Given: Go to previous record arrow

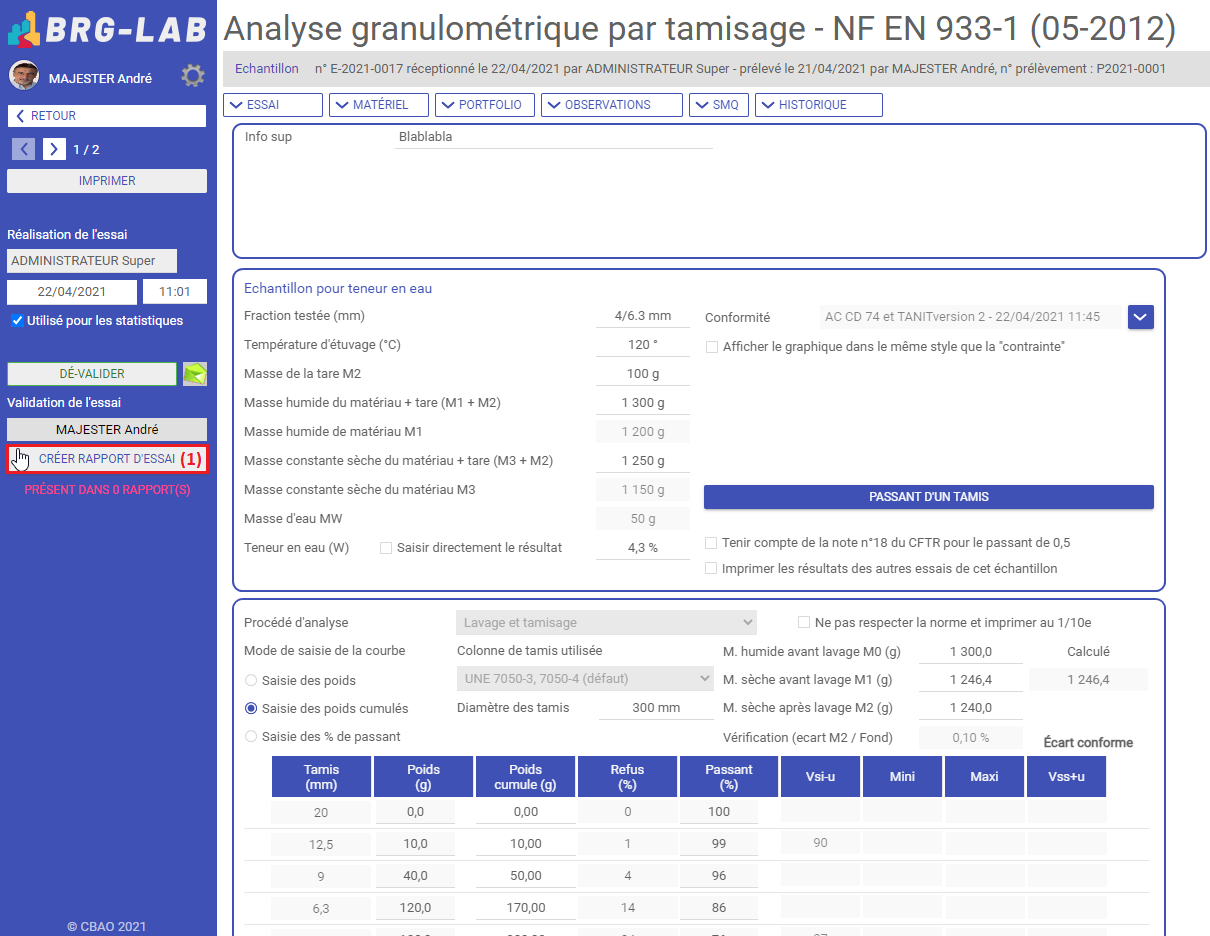Looking at the screenshot, I should (x=24, y=149).
